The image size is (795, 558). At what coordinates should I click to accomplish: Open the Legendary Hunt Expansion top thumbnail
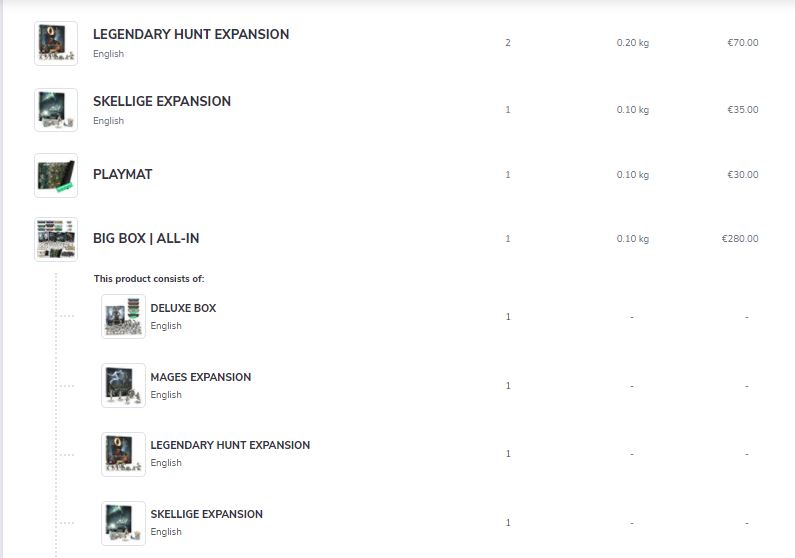click(x=56, y=43)
